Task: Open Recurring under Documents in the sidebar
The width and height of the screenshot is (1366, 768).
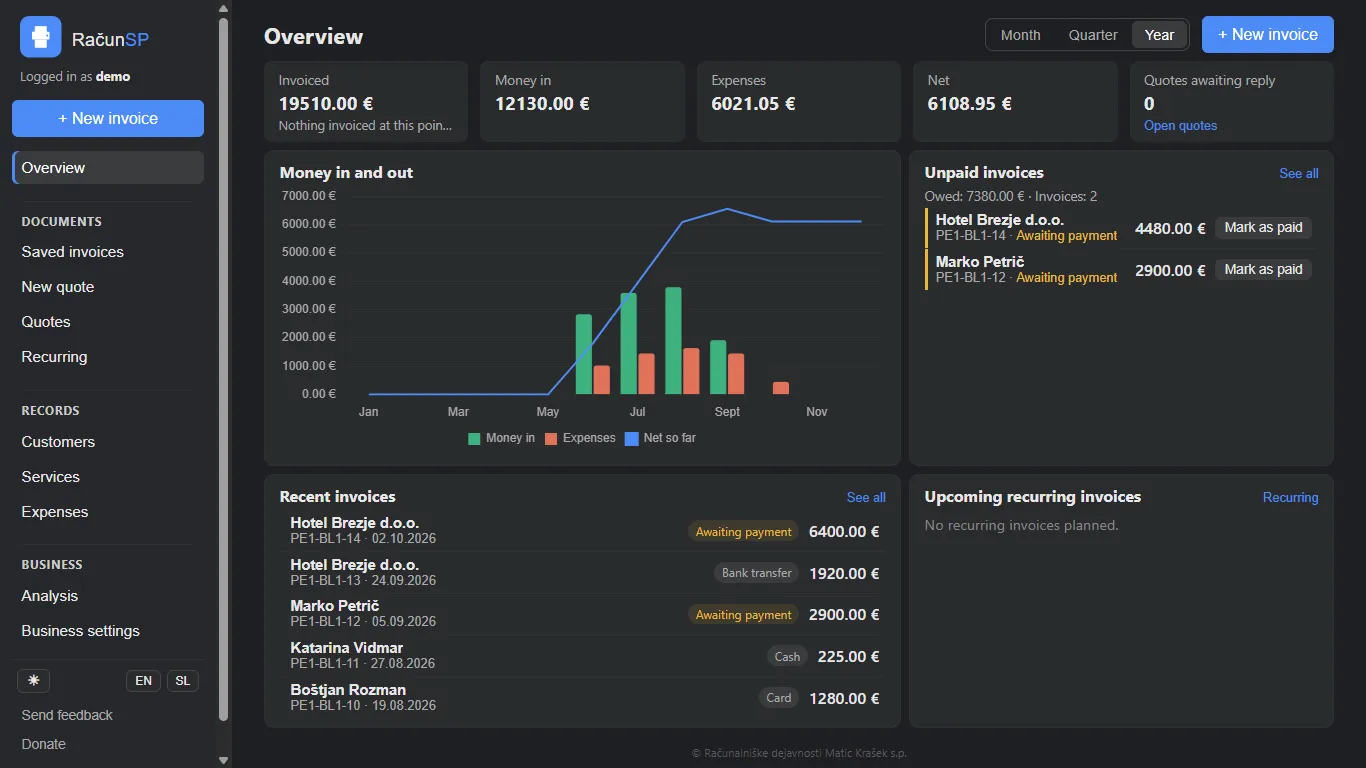Action: (108, 357)
